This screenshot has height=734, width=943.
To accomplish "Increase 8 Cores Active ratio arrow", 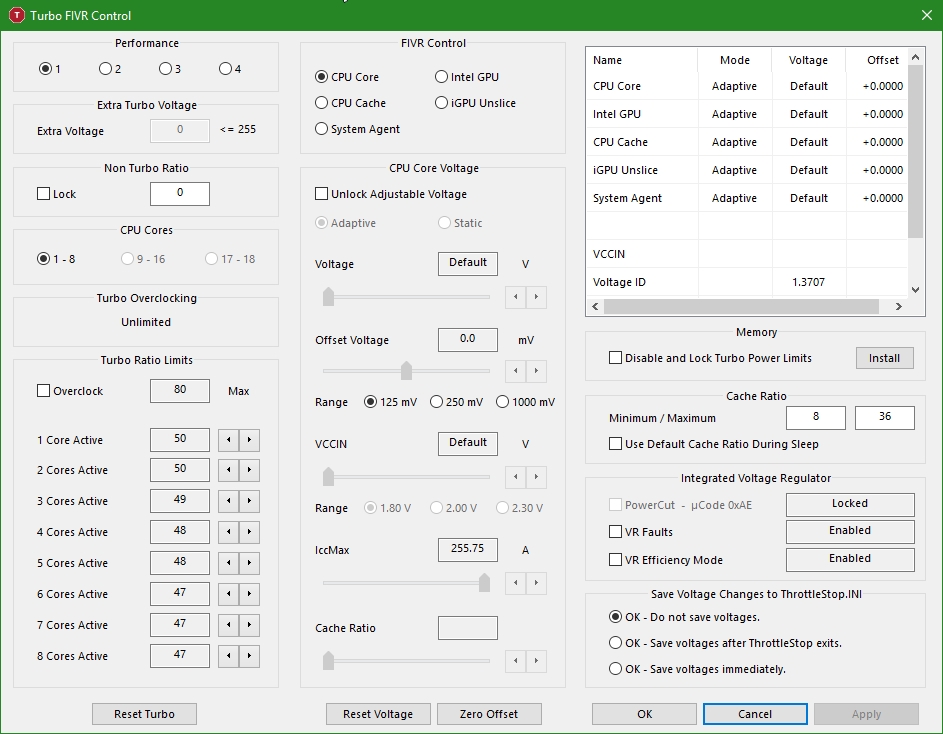I will coord(249,656).
